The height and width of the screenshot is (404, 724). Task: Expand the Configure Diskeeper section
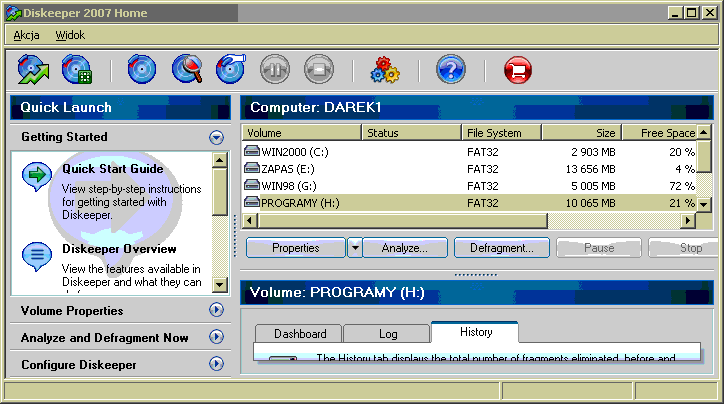point(216,364)
